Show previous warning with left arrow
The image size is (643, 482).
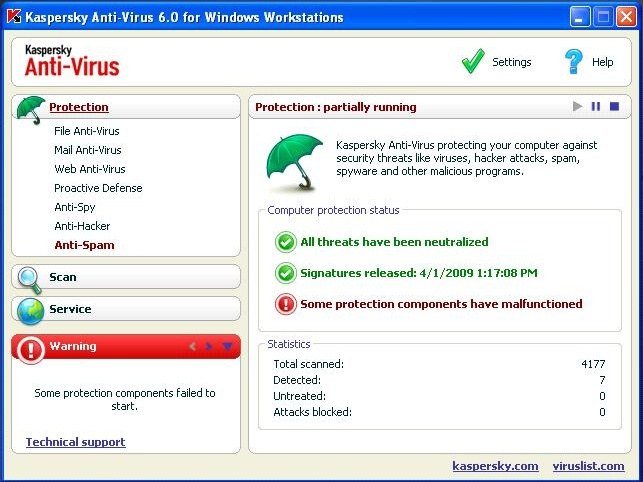pyautogui.click(x=192, y=347)
